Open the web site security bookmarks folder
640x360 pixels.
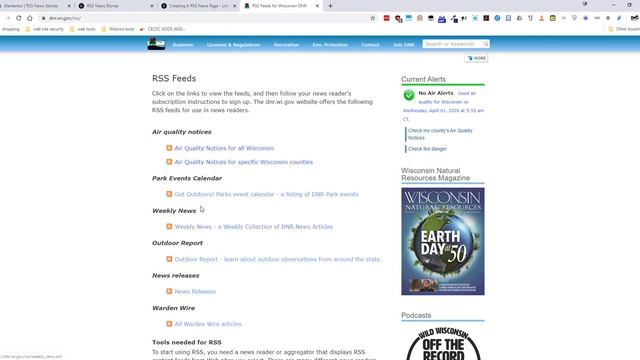point(44,29)
